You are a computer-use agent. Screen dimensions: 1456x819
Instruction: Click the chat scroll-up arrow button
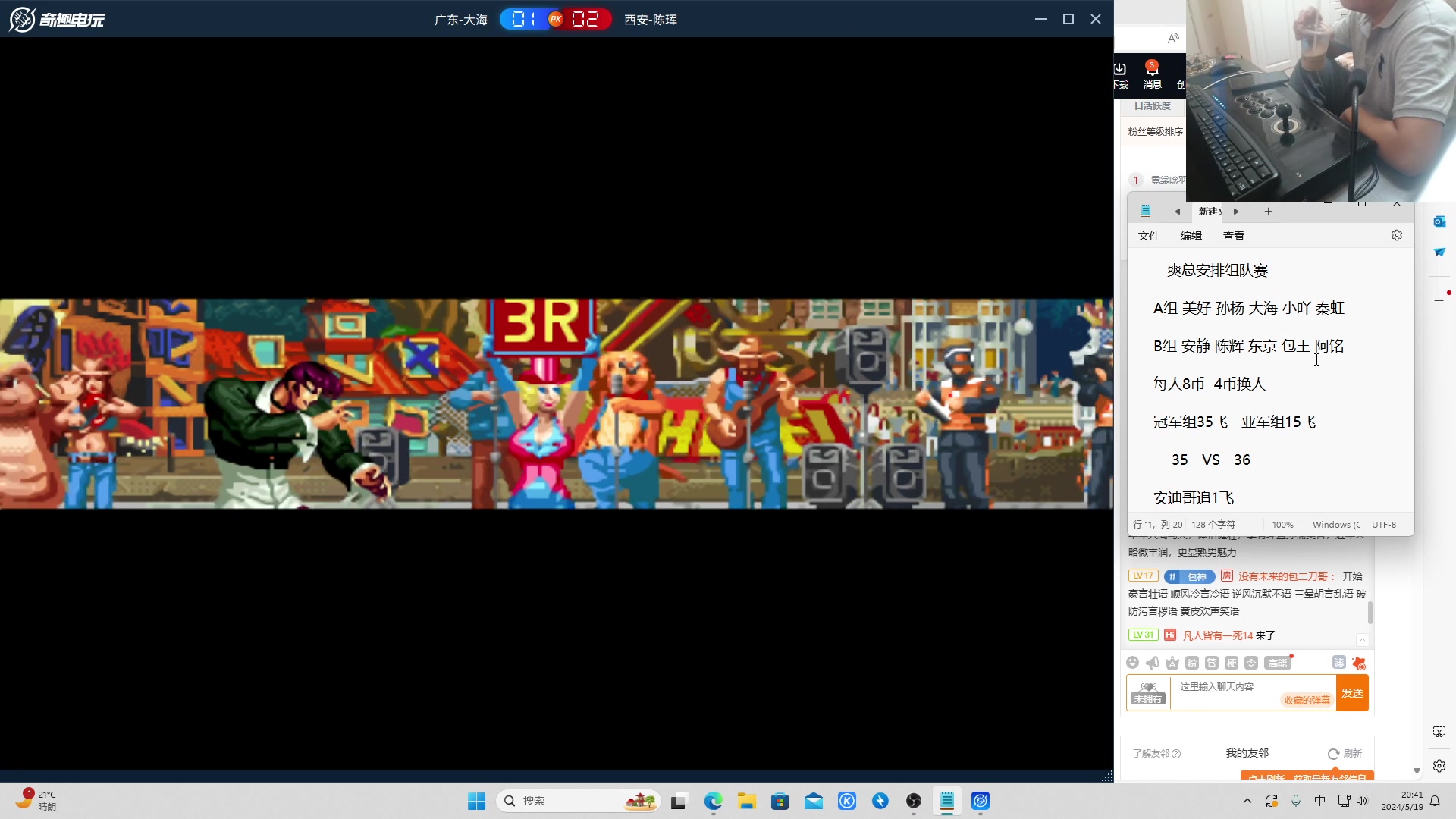1362,639
